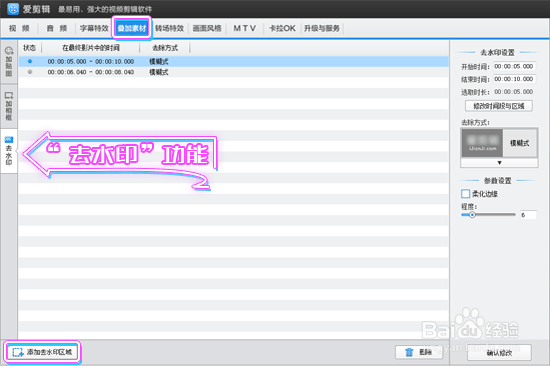Viewport: 550px width, 366px height.
Task: Open the 加贴图 sidebar tab
Action: [x=9, y=62]
